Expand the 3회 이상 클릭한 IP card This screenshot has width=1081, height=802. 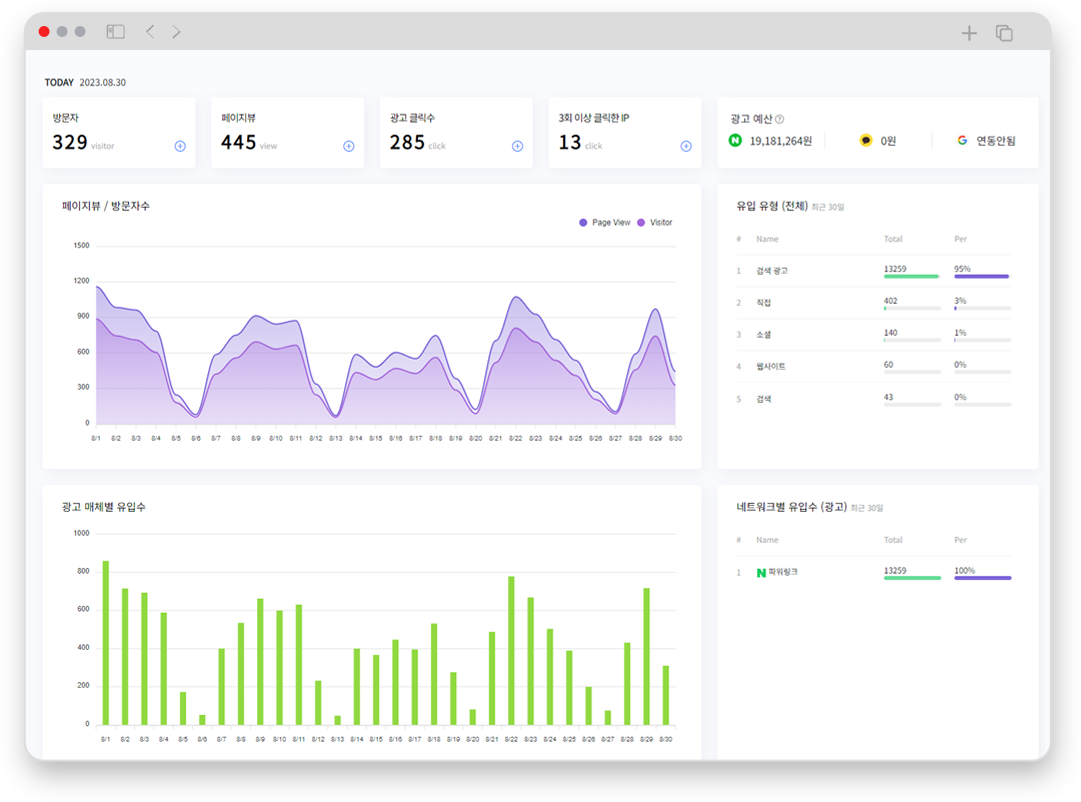point(686,146)
